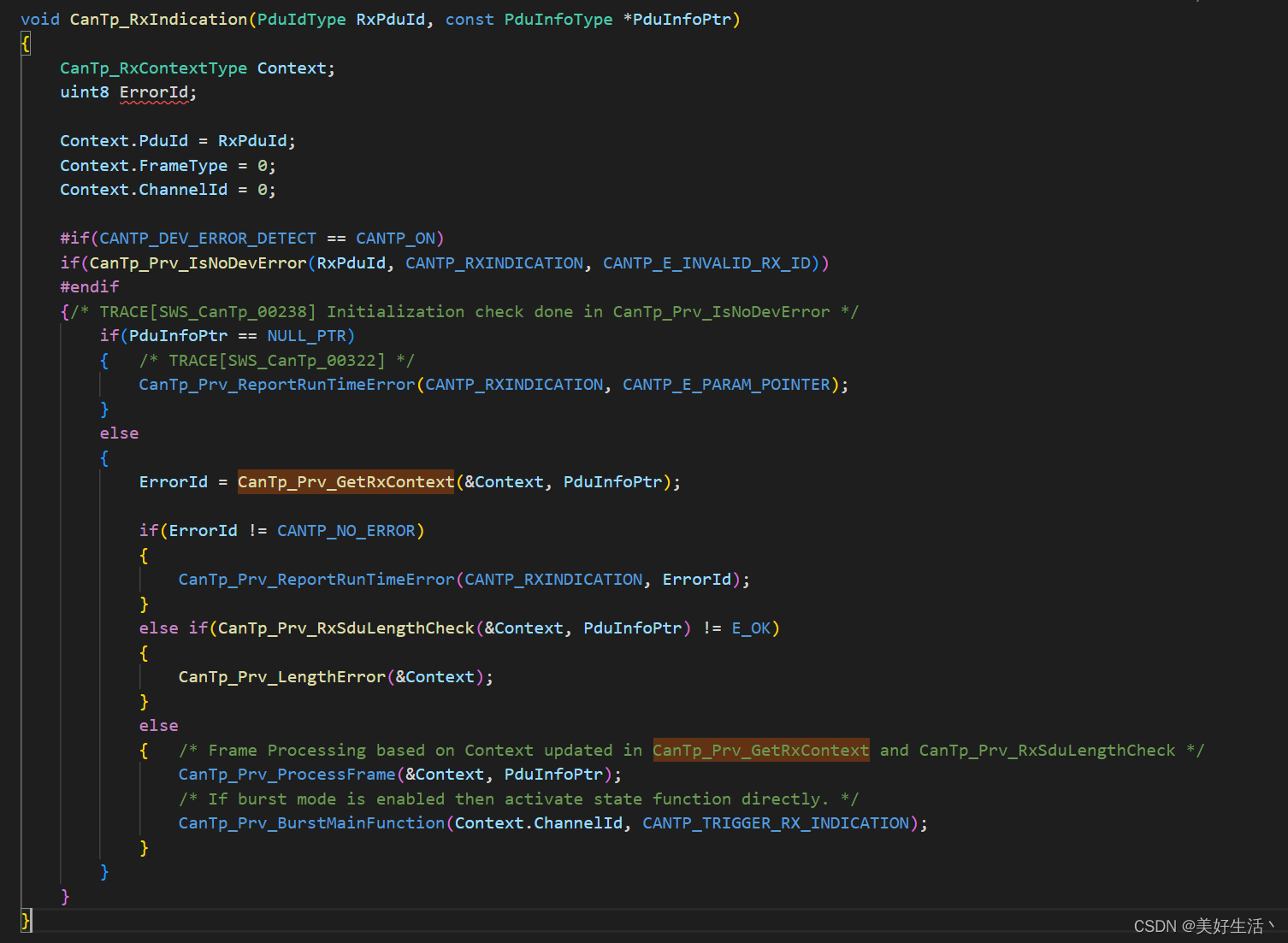Click the Context.FrameType assignment
Screen dimensions: 1288x943
(168, 165)
